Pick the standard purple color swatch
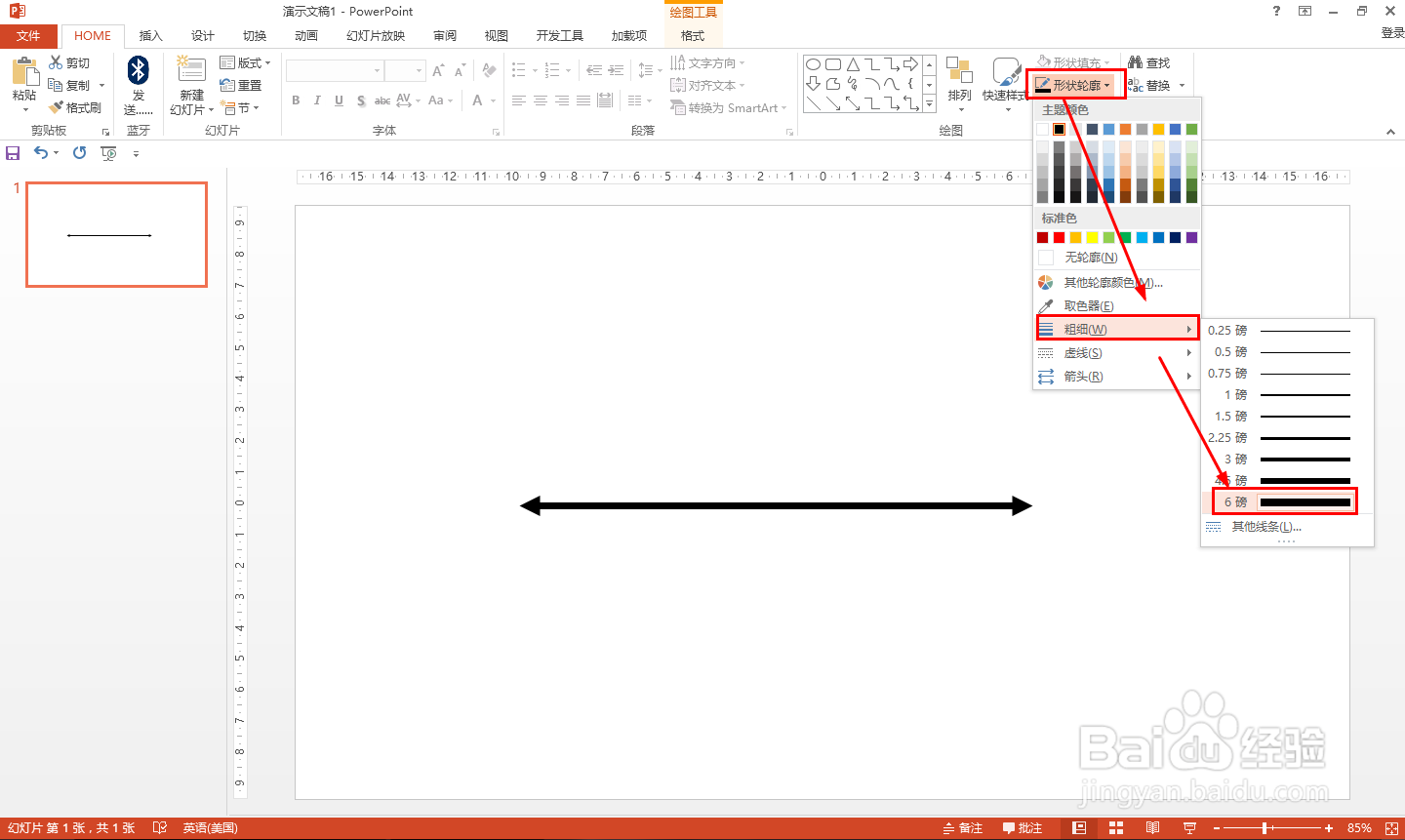 [1191, 237]
